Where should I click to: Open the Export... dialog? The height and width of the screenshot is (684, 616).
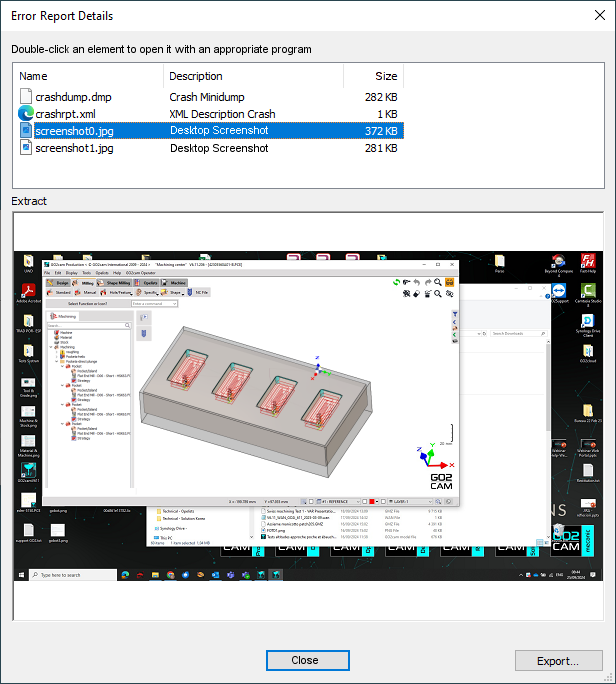(x=559, y=660)
